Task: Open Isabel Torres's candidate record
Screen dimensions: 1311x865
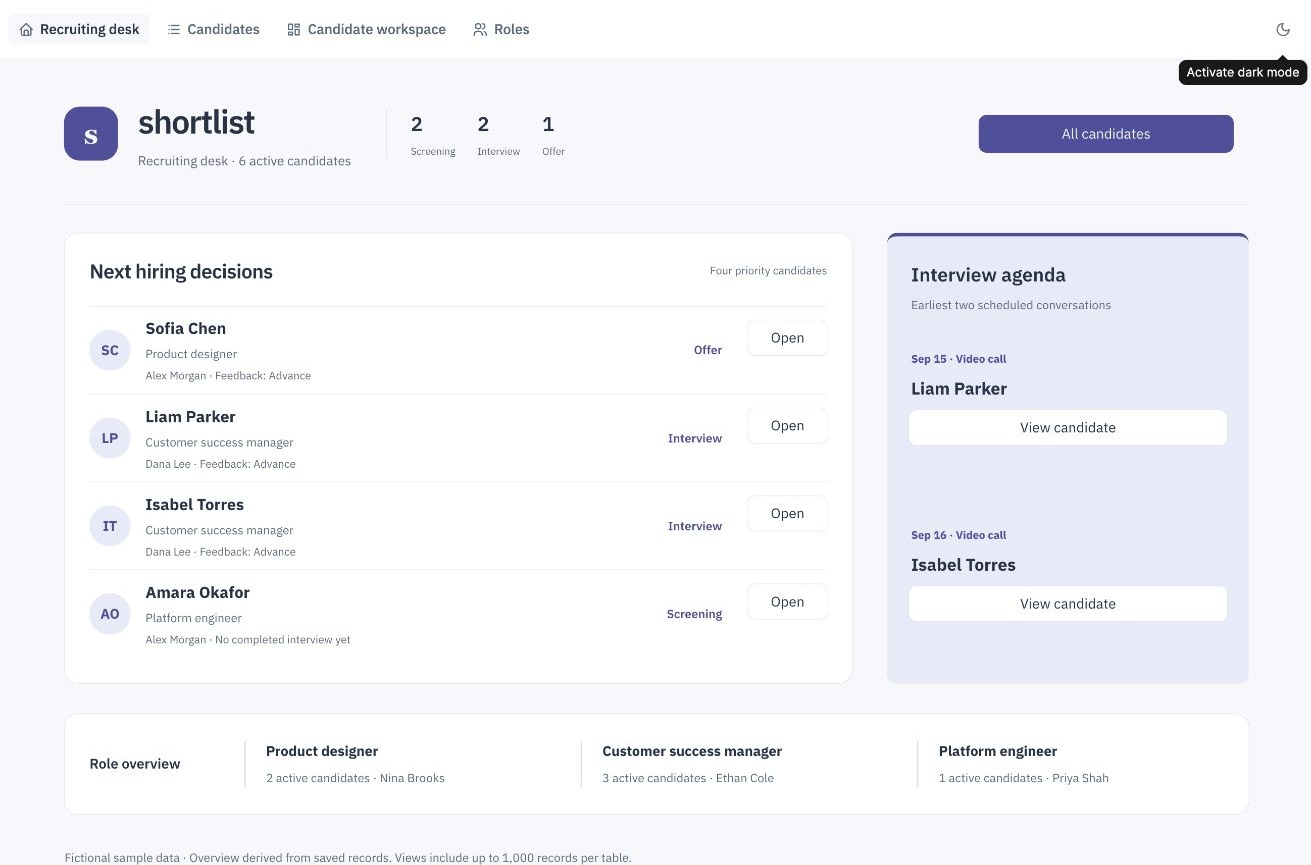Action: [x=787, y=514]
